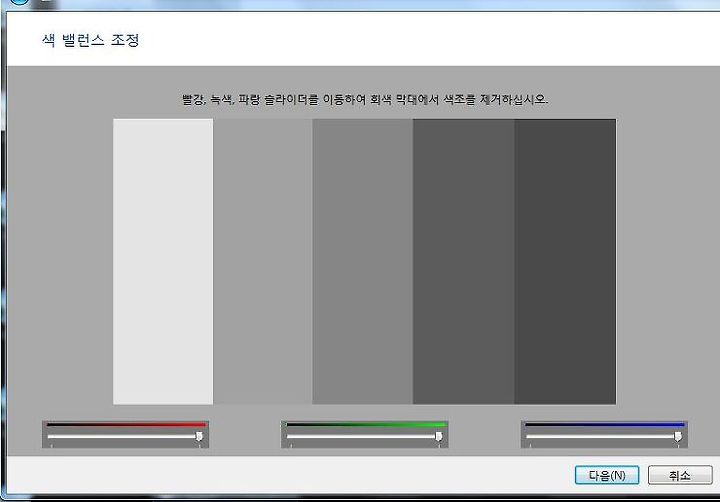Click the blue slider track
The image size is (720, 502).
pos(604,436)
